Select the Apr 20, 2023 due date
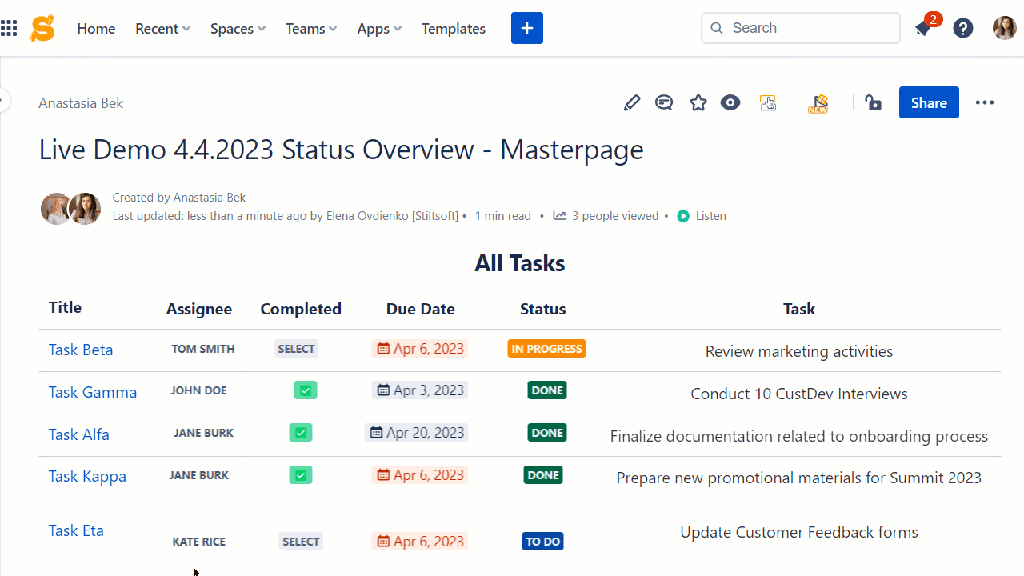 tap(416, 432)
